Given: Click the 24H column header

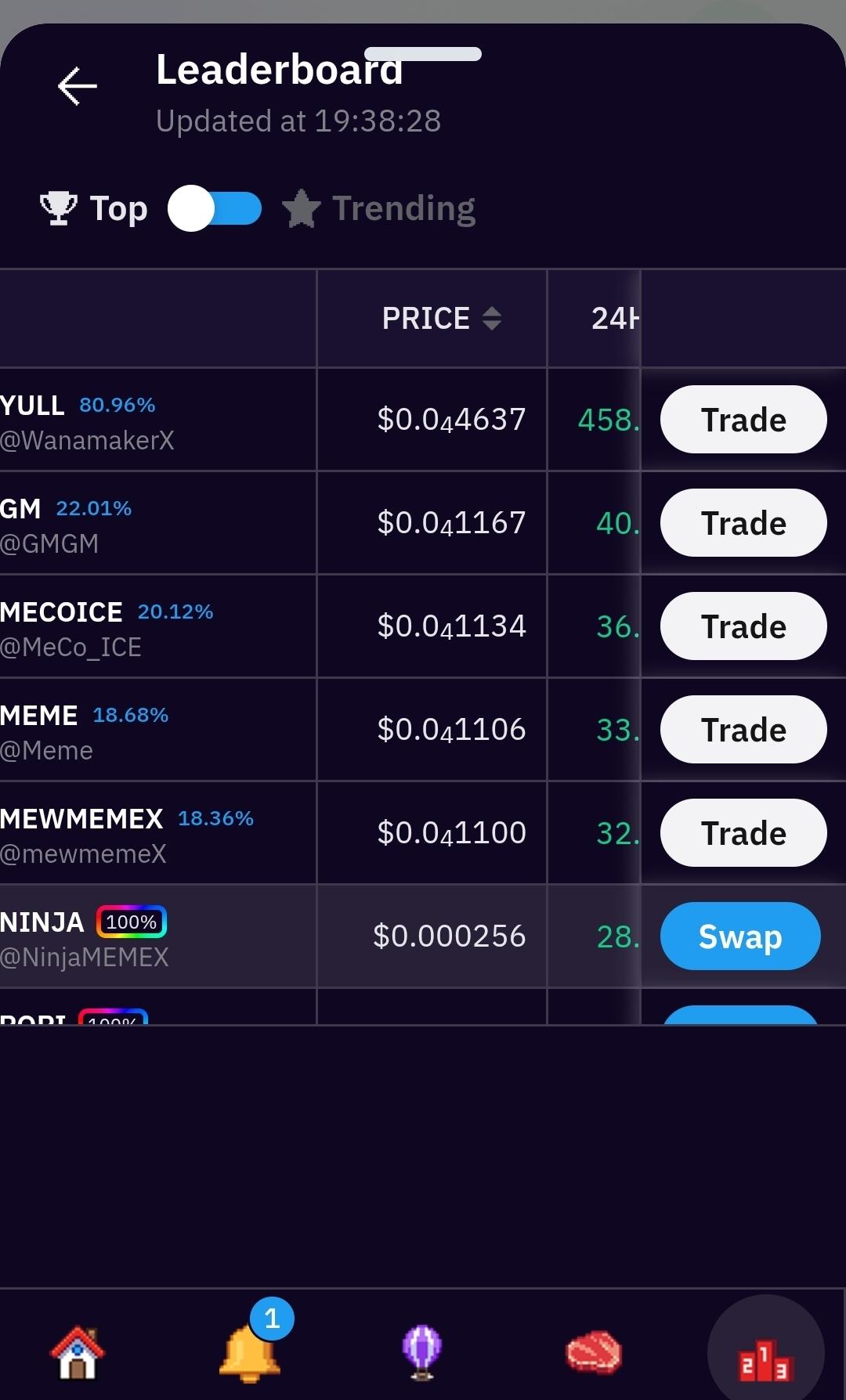Looking at the screenshot, I should pyautogui.click(x=614, y=318).
